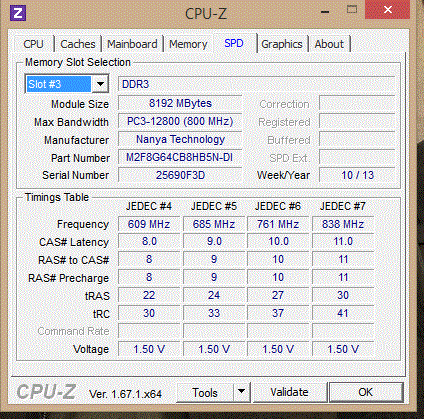Click the part number M2F8G64CB8HB5N-DI

pyautogui.click(x=180, y=157)
